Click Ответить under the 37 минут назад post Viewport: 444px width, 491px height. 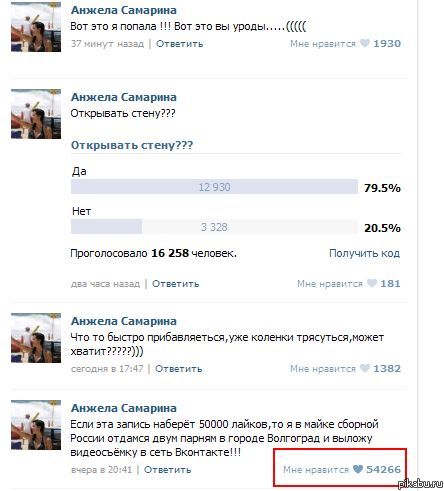(180, 44)
